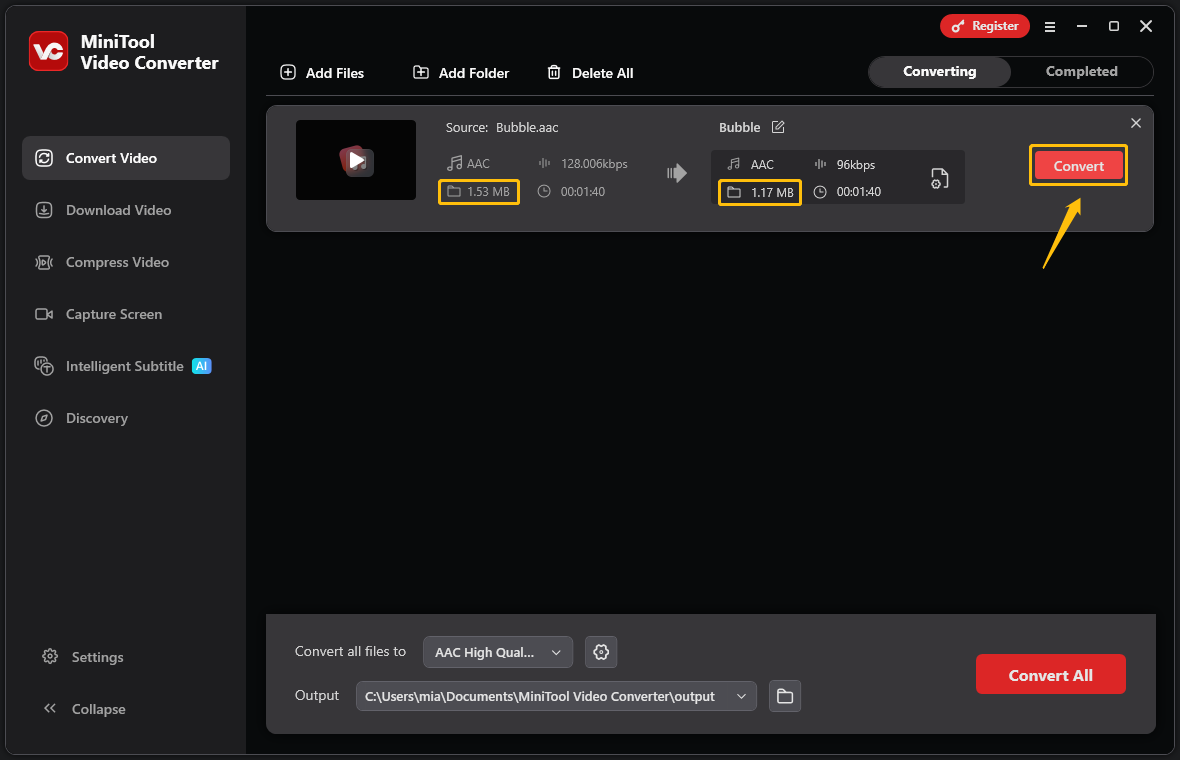Click the Add Files plus icon

click(287, 72)
